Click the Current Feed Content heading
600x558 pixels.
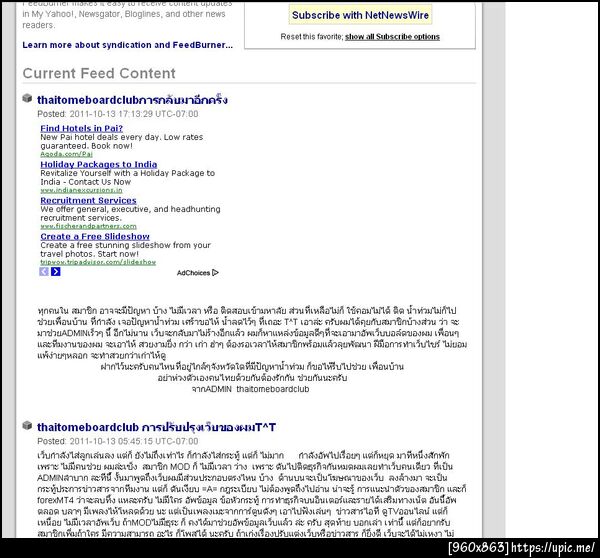coord(99,73)
